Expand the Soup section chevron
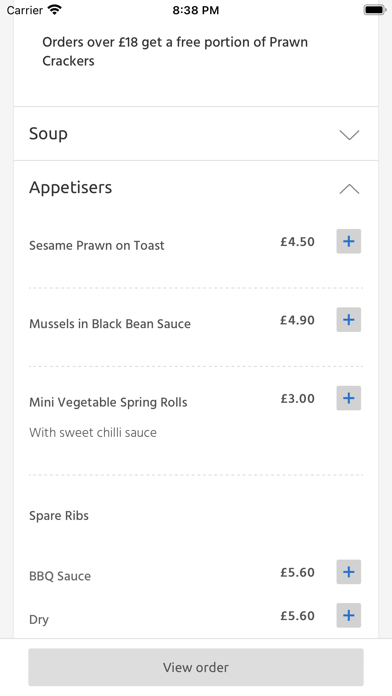 pos(349,134)
